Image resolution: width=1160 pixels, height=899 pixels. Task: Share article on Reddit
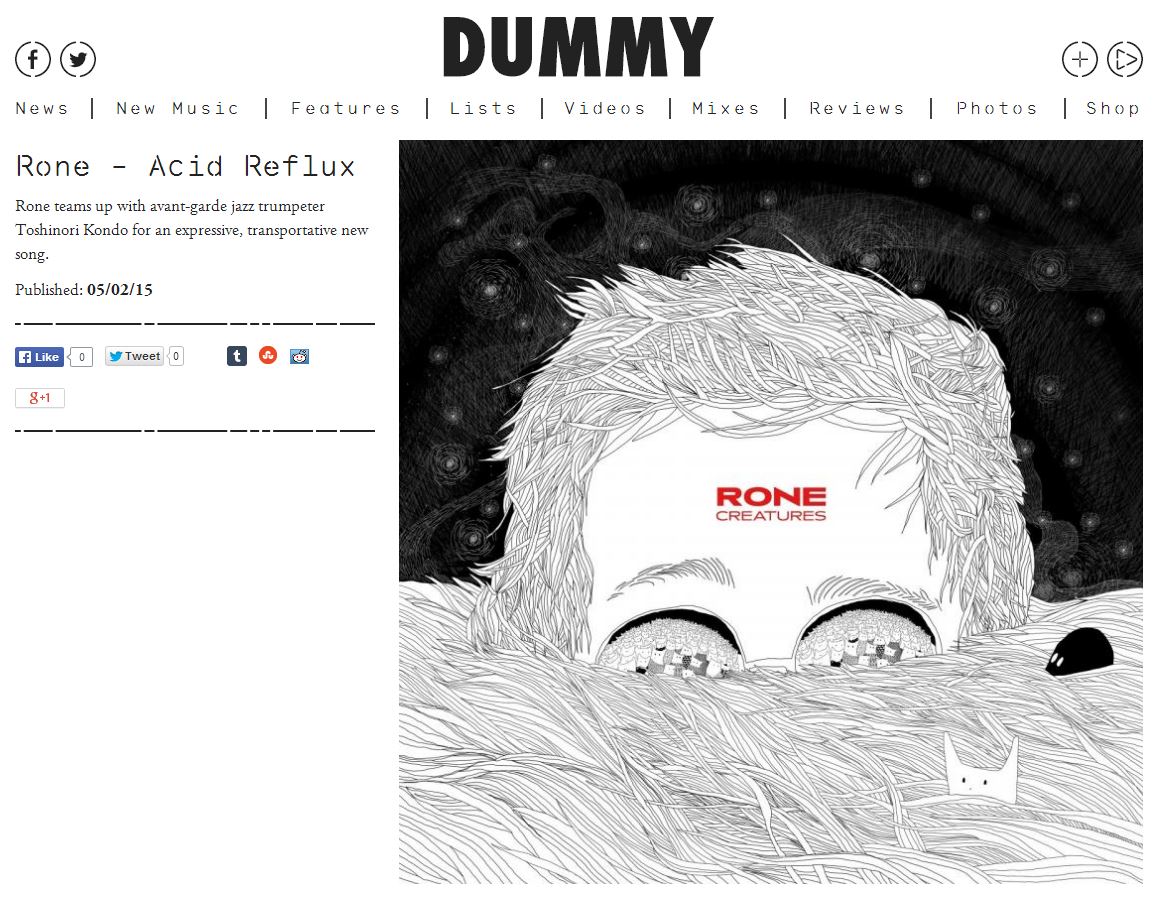click(x=300, y=356)
